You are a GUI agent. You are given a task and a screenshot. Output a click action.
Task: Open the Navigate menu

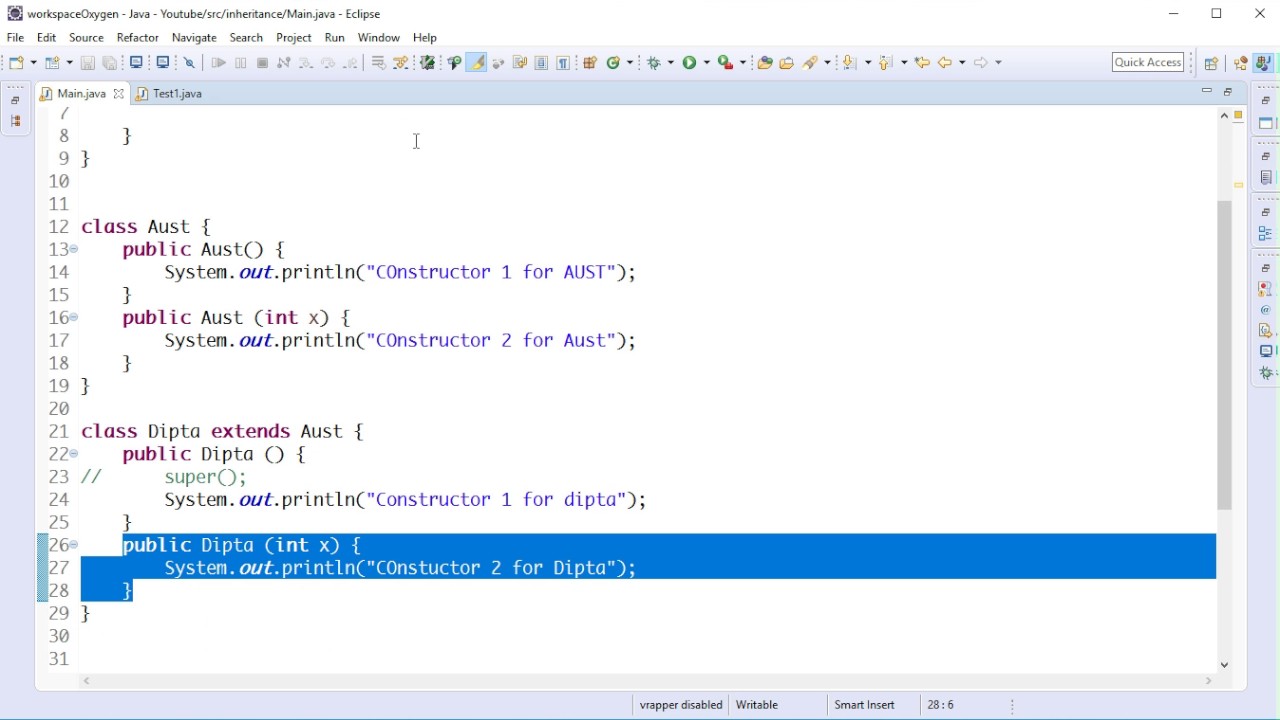coord(194,38)
